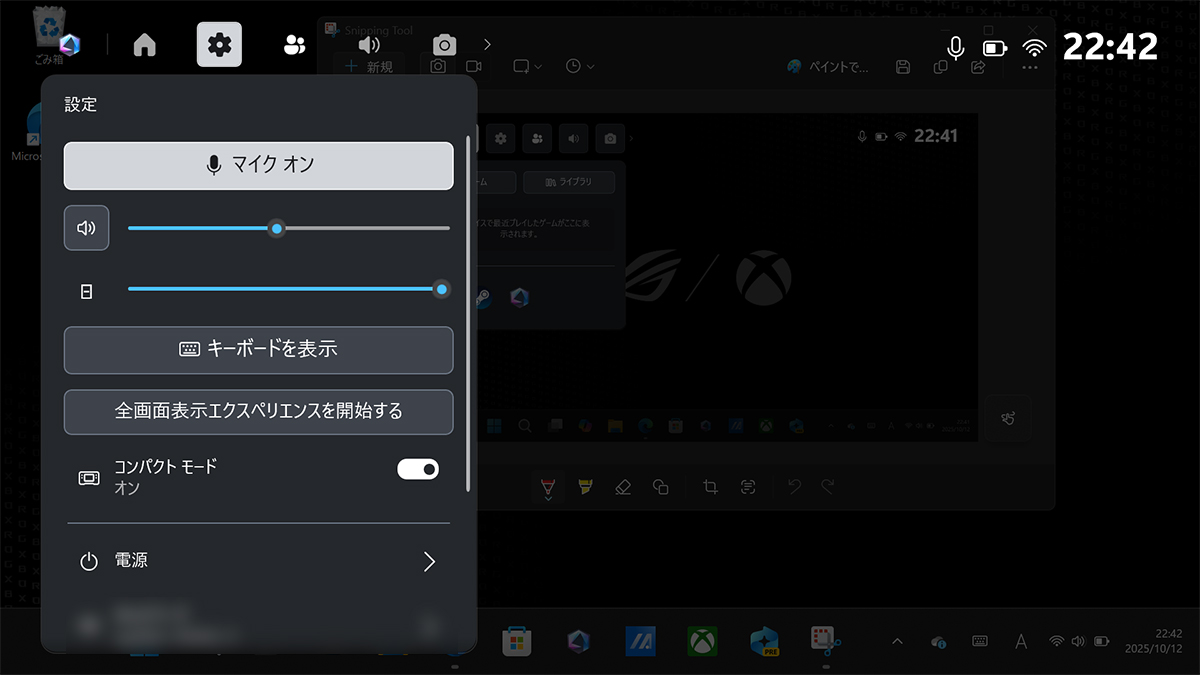Open the capture widget camera icon
The height and width of the screenshot is (675, 1200).
click(444, 44)
